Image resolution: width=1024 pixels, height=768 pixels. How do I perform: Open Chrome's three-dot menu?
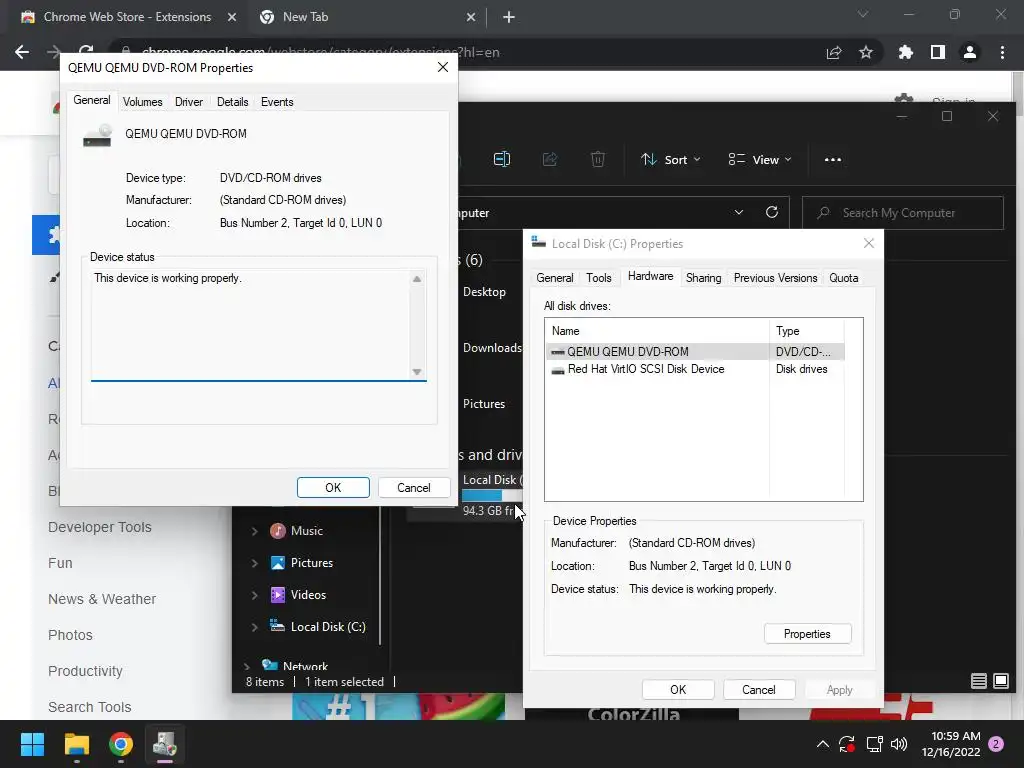pyautogui.click(x=1002, y=52)
